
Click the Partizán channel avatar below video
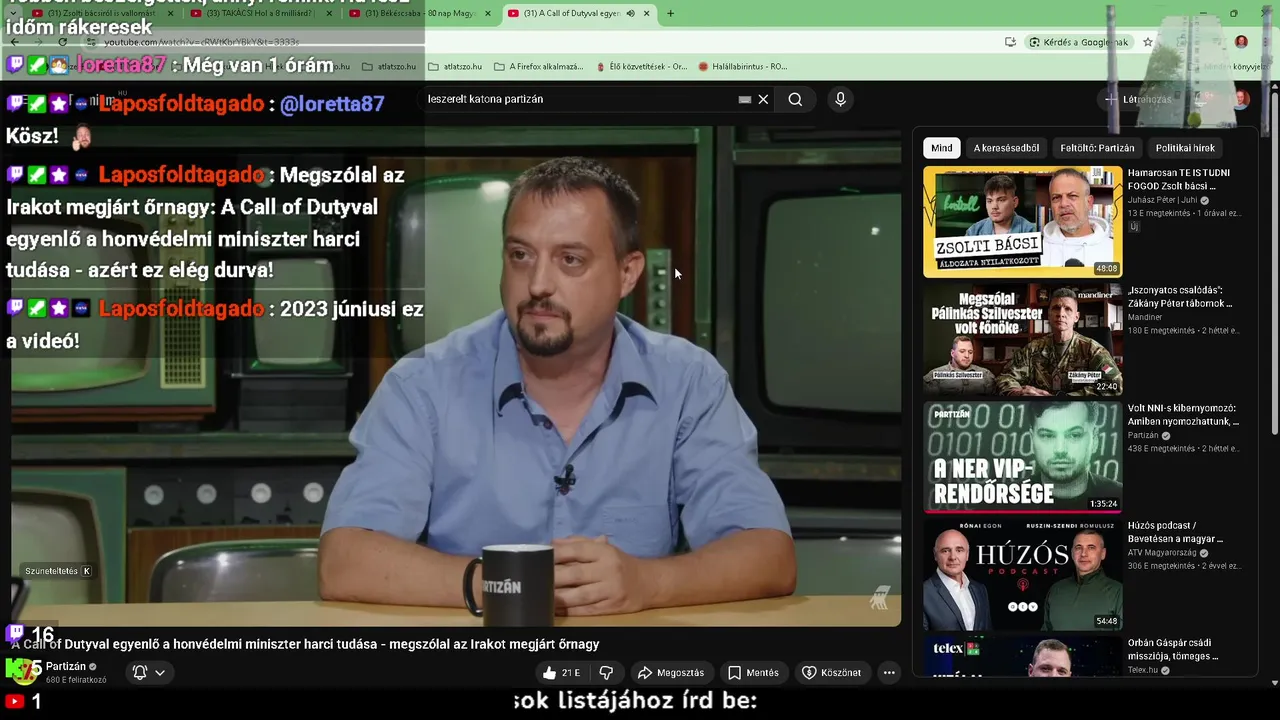coord(23,671)
